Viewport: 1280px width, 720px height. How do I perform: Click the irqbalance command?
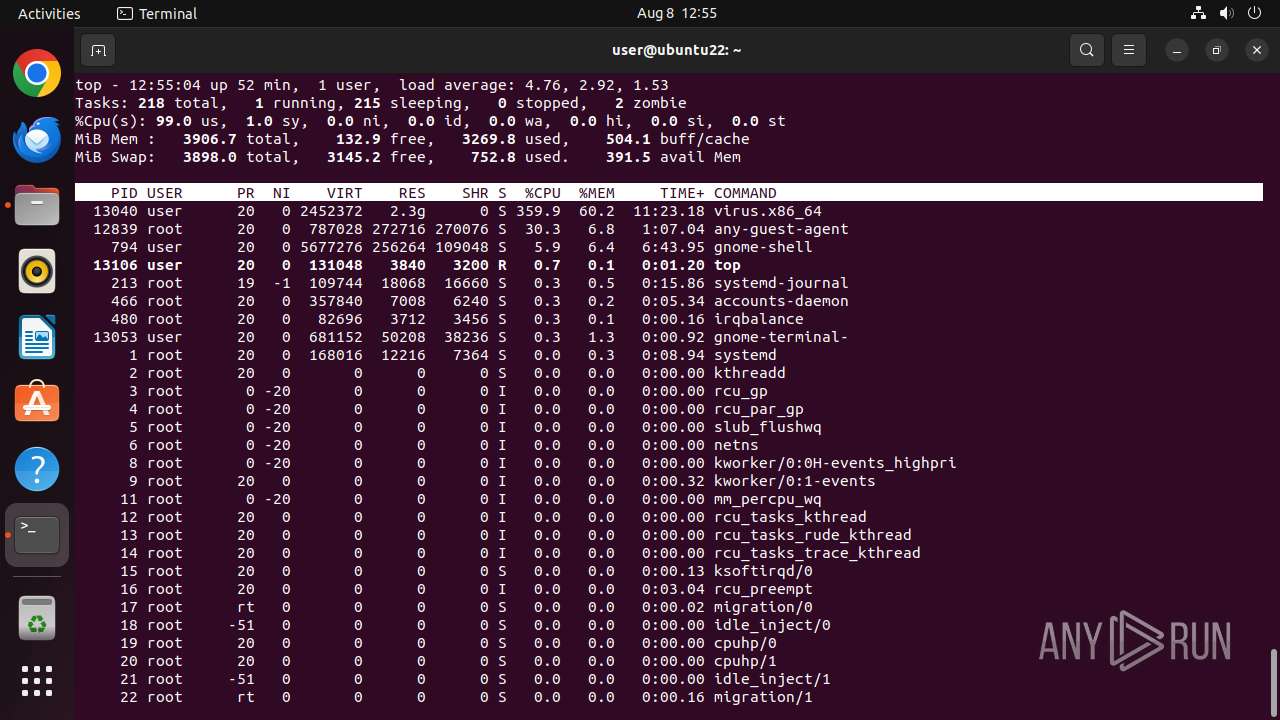pos(759,319)
